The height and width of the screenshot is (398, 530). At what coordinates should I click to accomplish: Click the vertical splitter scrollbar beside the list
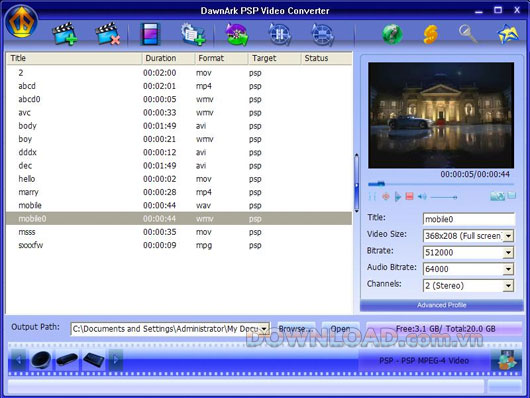click(x=356, y=183)
